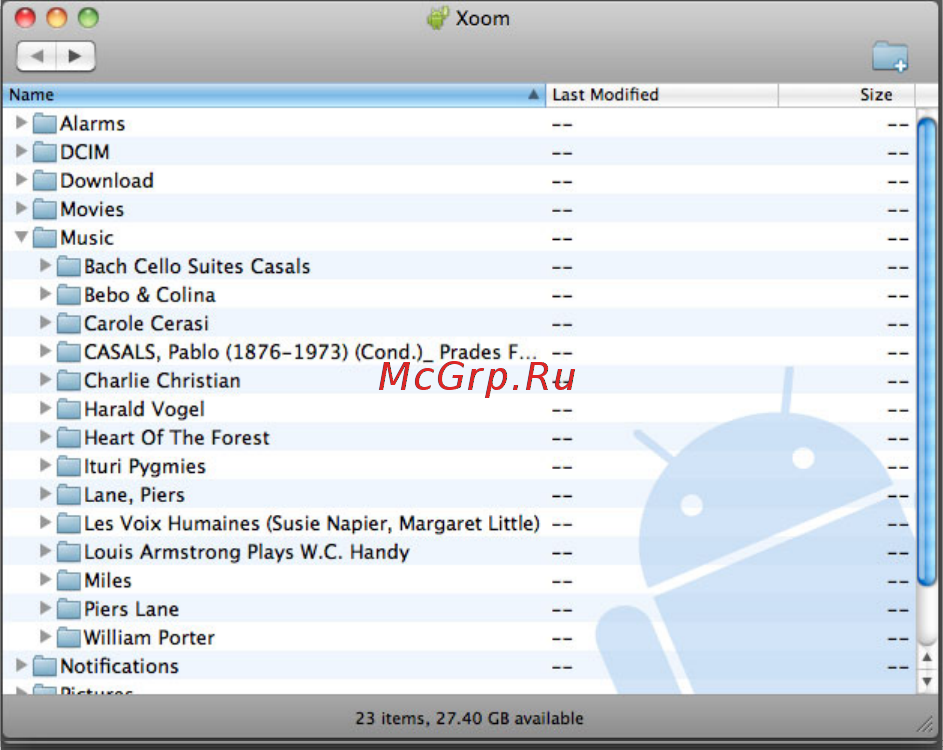The height and width of the screenshot is (750, 943).
Task: Select Louis Armstrong Plays W.C. Handy name
Action: coord(247,552)
